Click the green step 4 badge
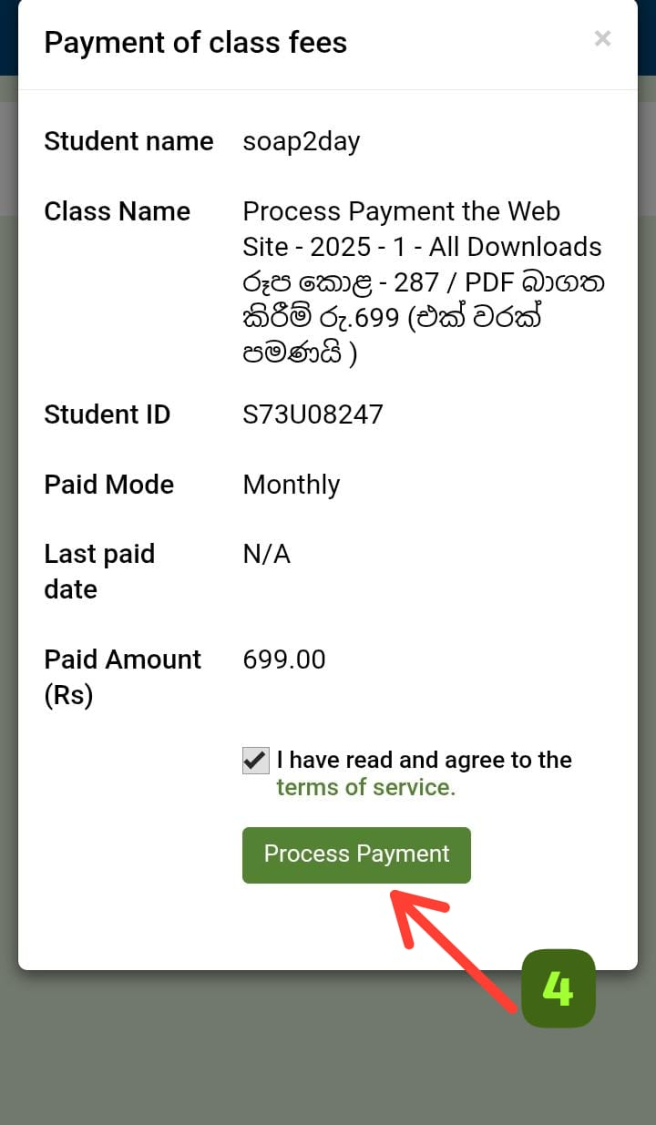This screenshot has width=656, height=1125. point(558,988)
